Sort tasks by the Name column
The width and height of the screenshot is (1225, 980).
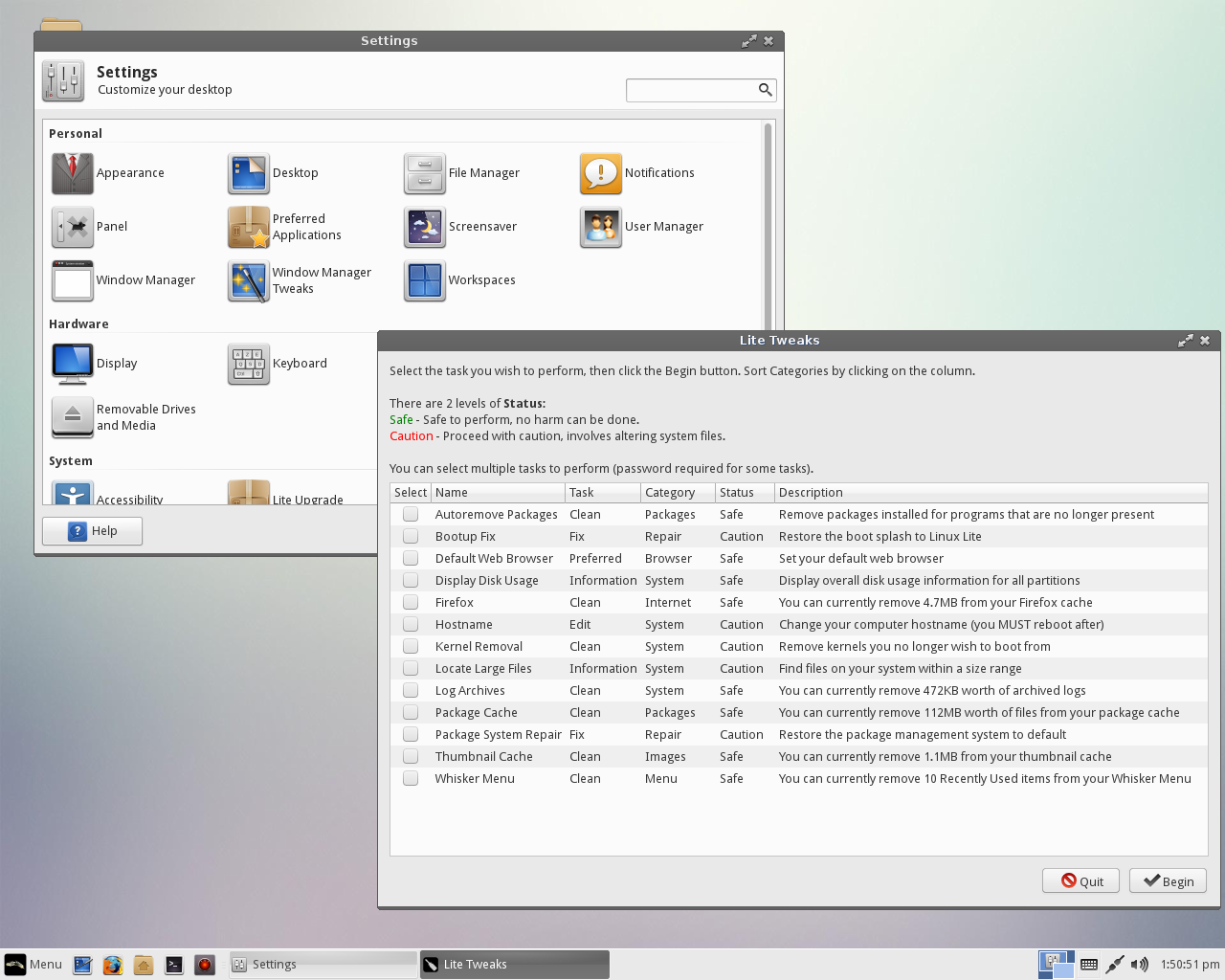(x=498, y=492)
